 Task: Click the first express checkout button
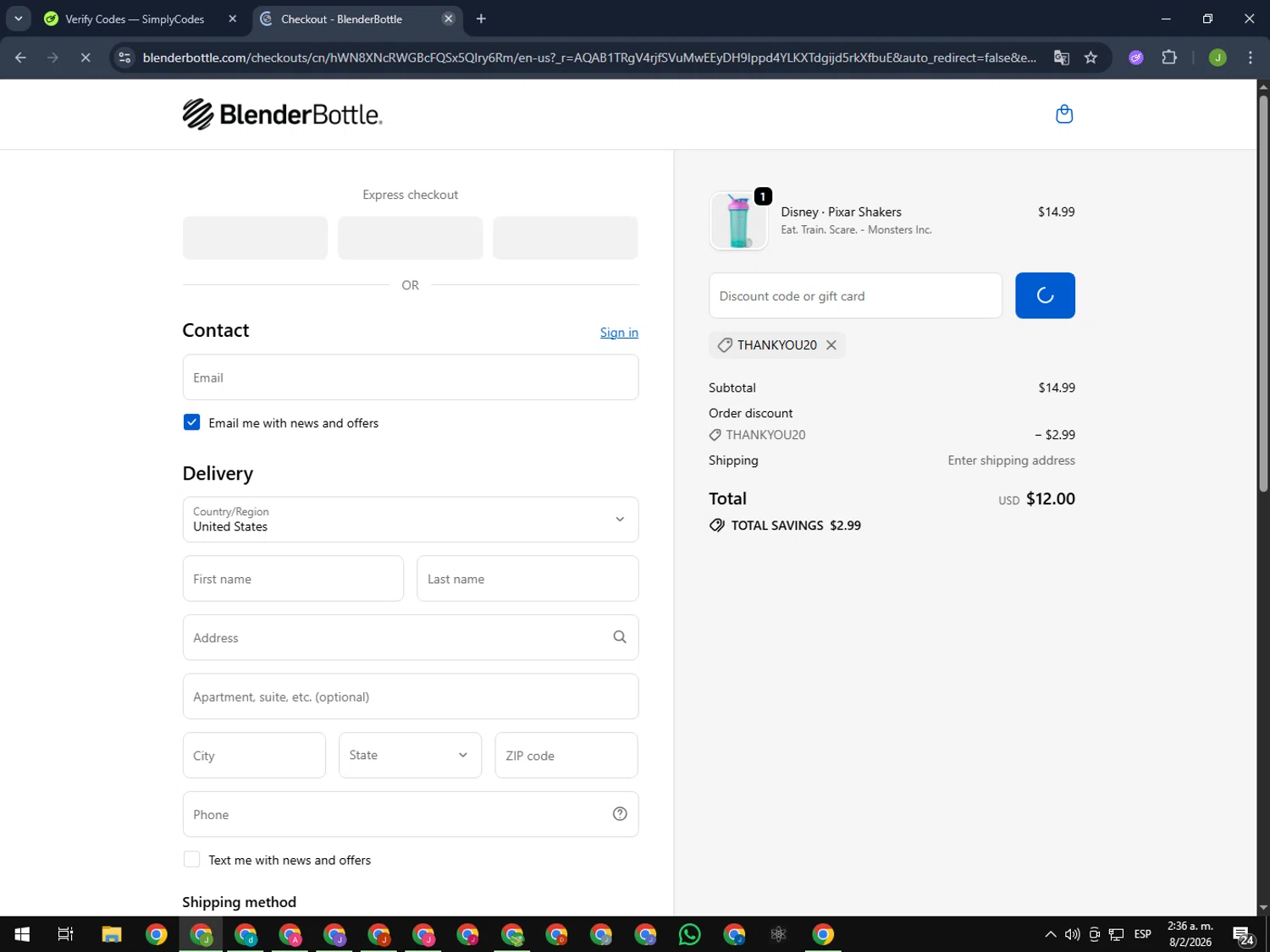[255, 238]
